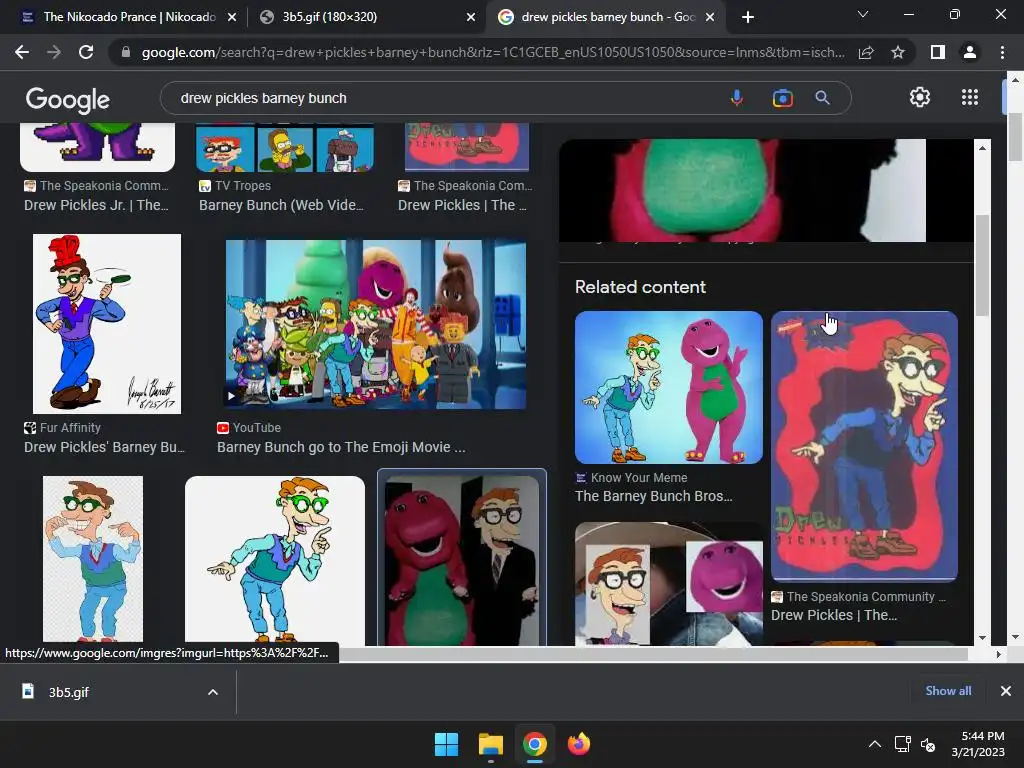The image size is (1024, 768).
Task: Open the grinning Drew Pickles thumbnail
Action: pos(93,560)
